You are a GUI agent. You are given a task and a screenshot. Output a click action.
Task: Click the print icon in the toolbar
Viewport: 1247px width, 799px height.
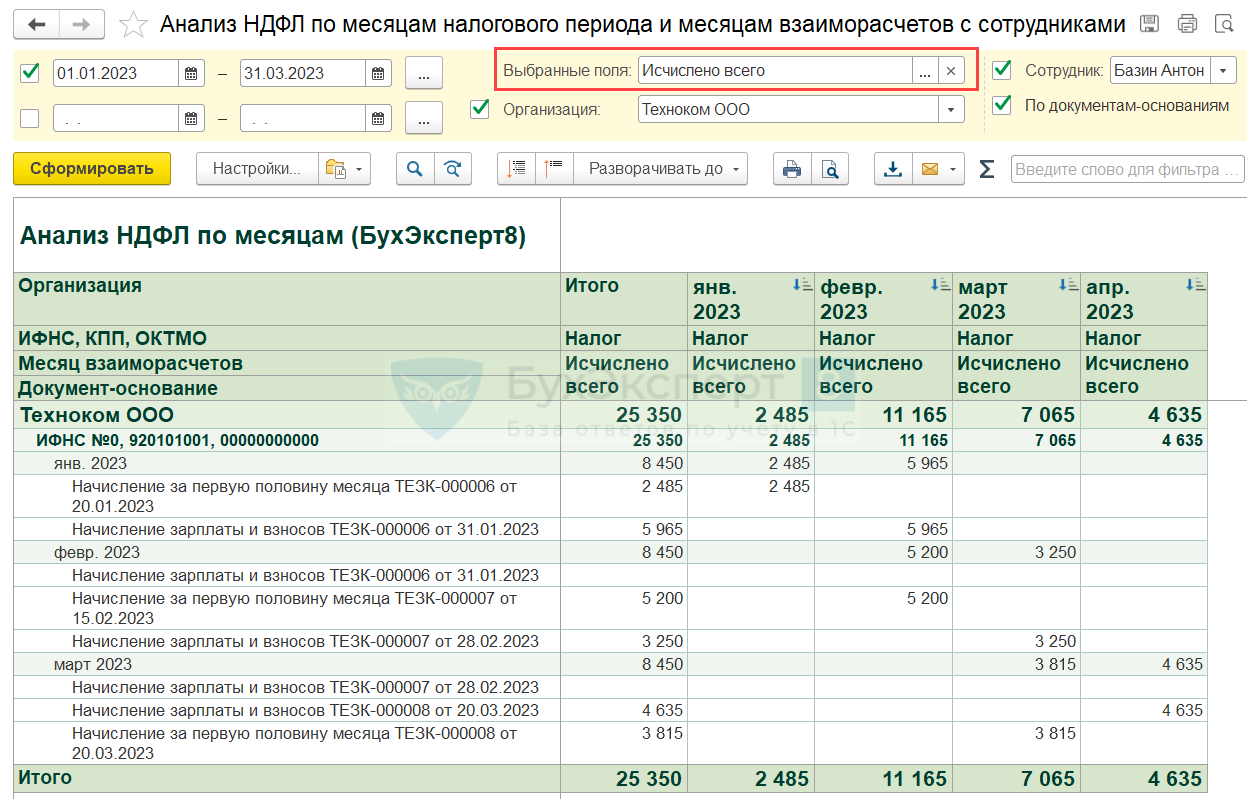(x=792, y=169)
